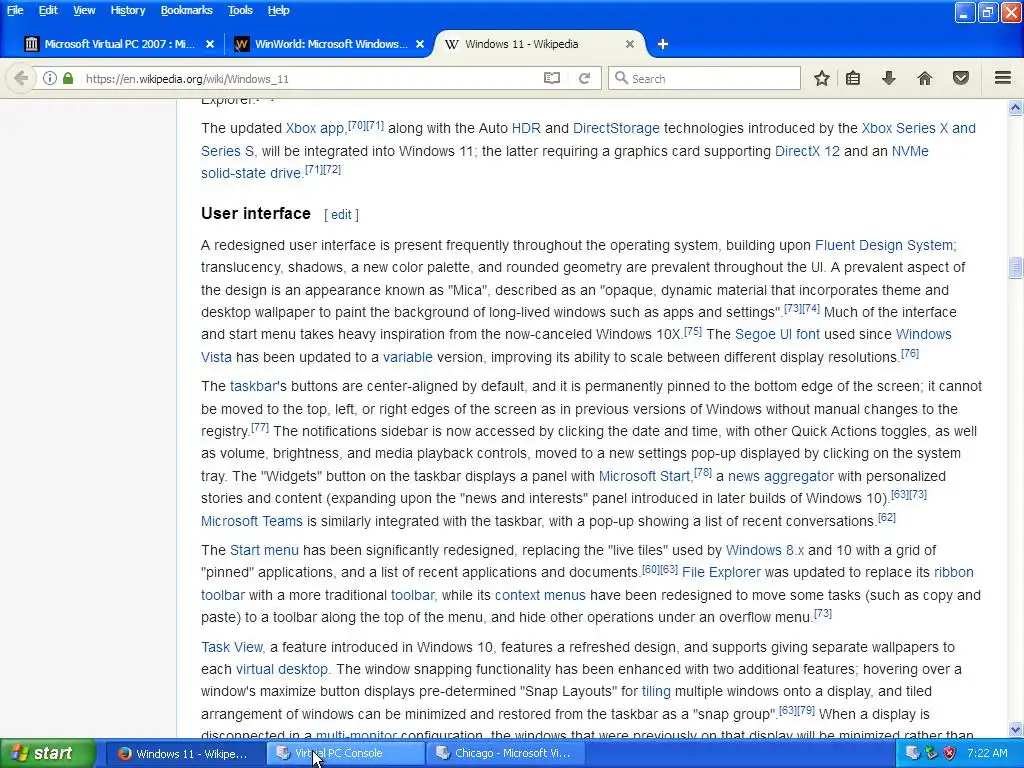Follow the DirectStorage link
The height and width of the screenshot is (768, 1024).
pyautogui.click(x=616, y=129)
